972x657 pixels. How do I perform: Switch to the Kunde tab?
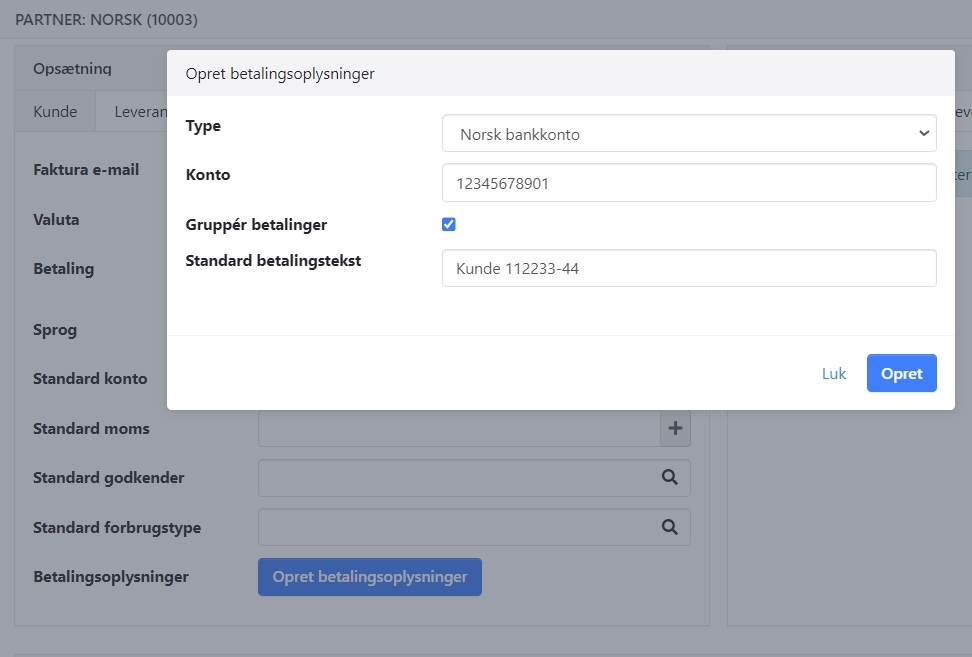tap(55, 112)
